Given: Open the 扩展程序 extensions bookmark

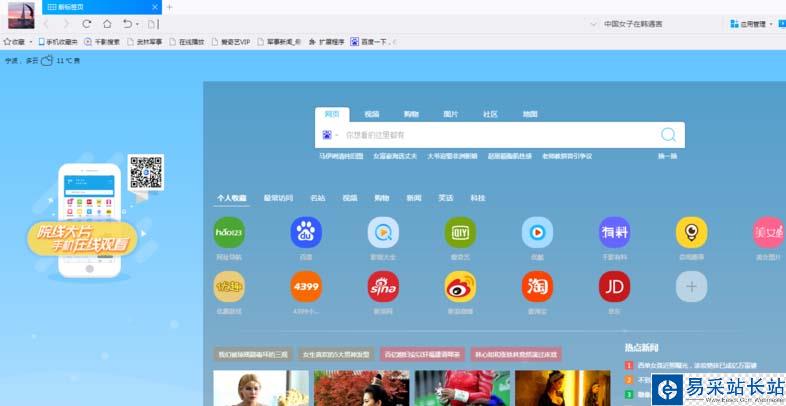Looking at the screenshot, I should [x=327, y=42].
